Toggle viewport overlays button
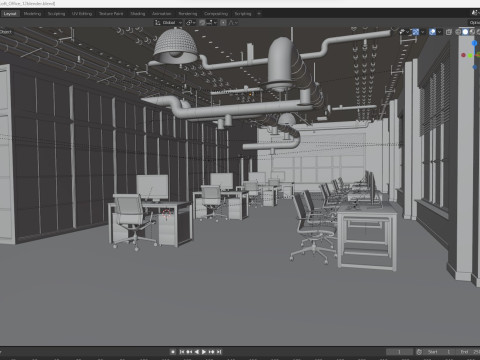480x360 pixels. pyautogui.click(x=432, y=32)
